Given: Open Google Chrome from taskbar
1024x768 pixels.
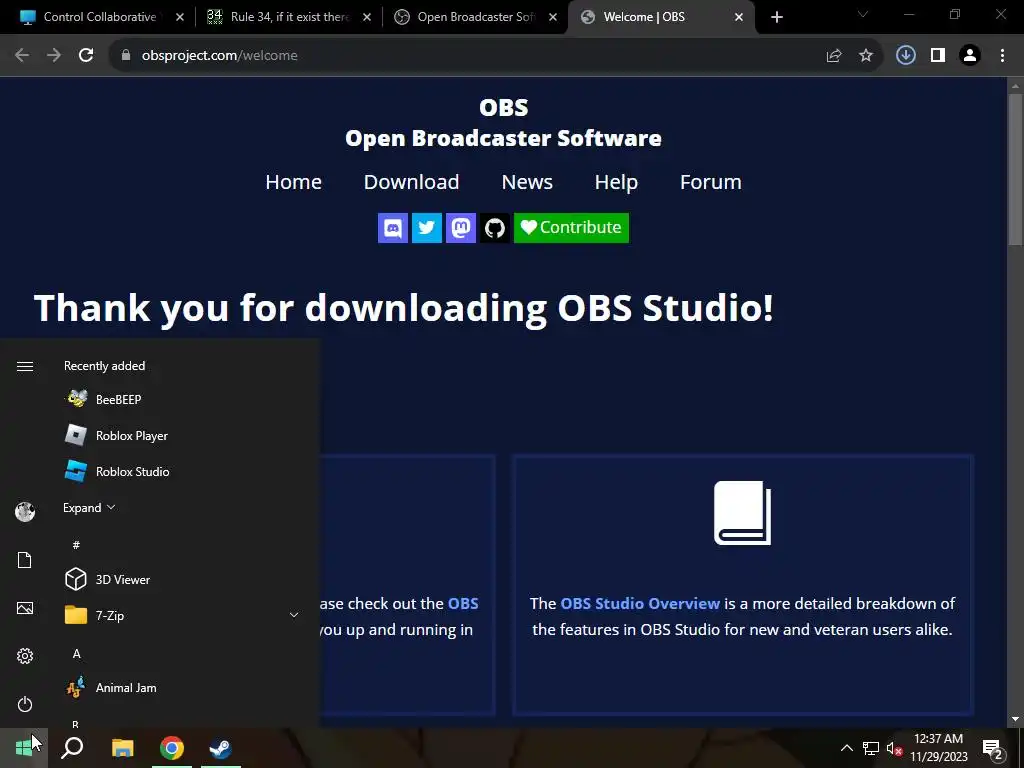Looking at the screenshot, I should tap(172, 748).
